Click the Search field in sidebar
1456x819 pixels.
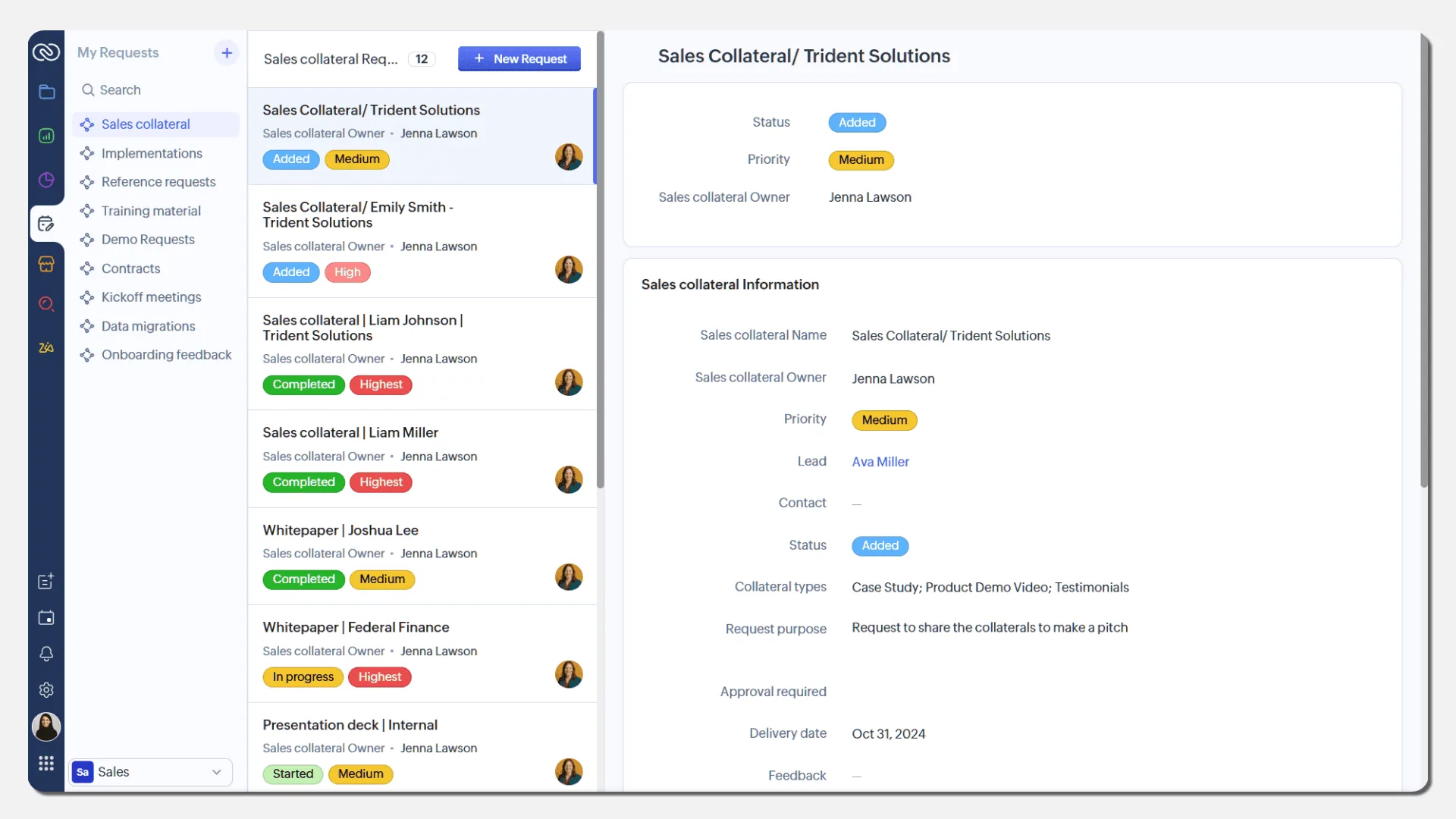(x=155, y=89)
